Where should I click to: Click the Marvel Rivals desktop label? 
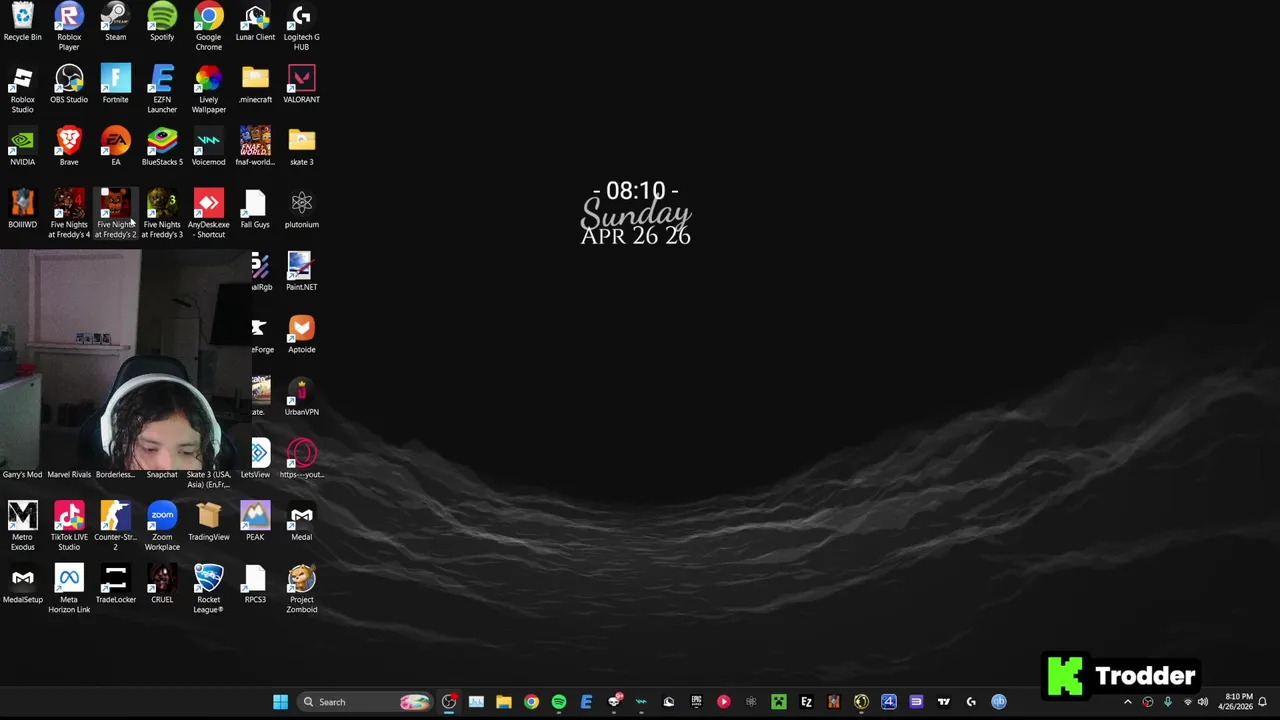click(69, 474)
